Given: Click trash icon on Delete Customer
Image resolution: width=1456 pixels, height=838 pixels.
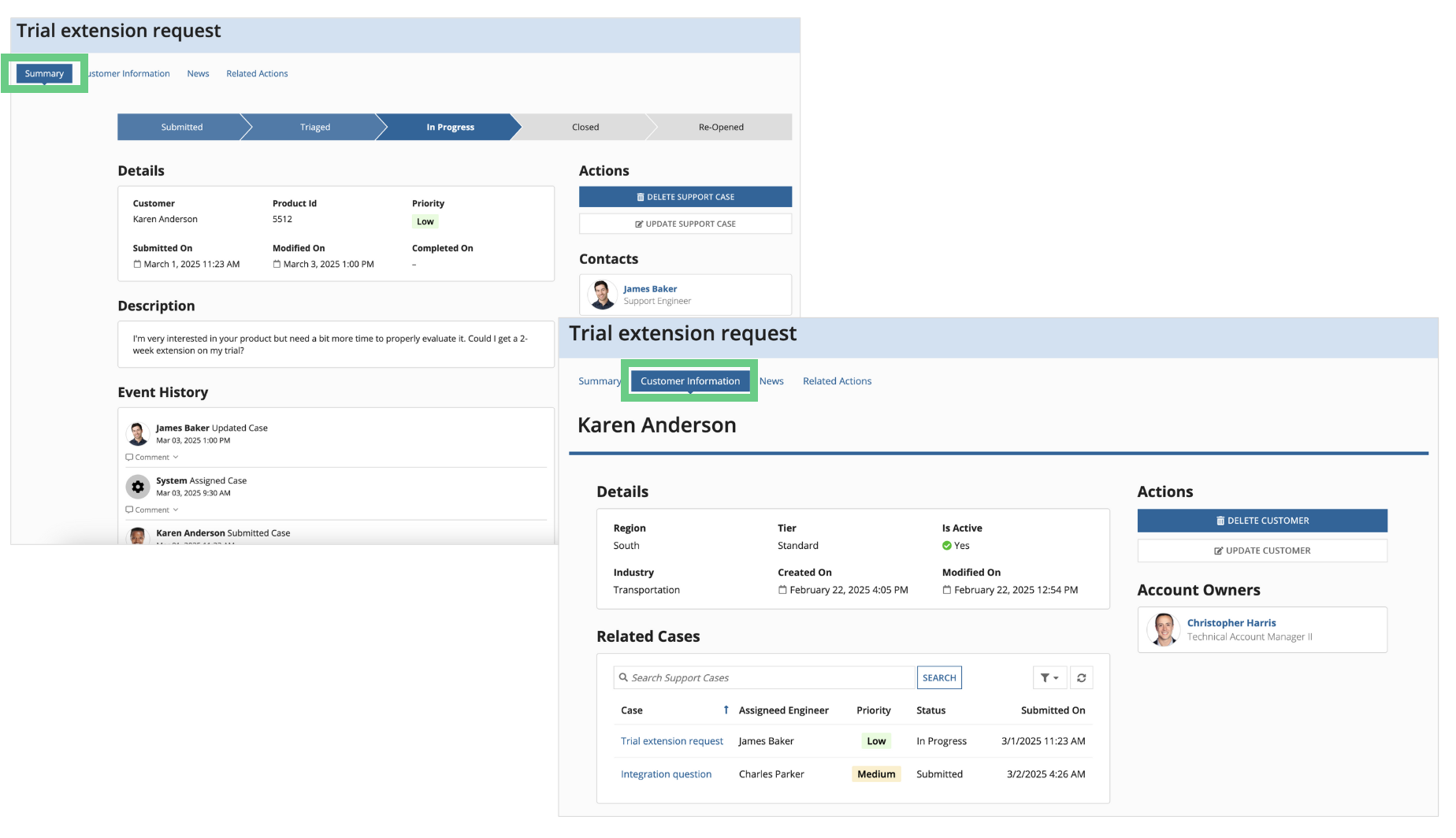Looking at the screenshot, I should click(x=1220, y=521).
